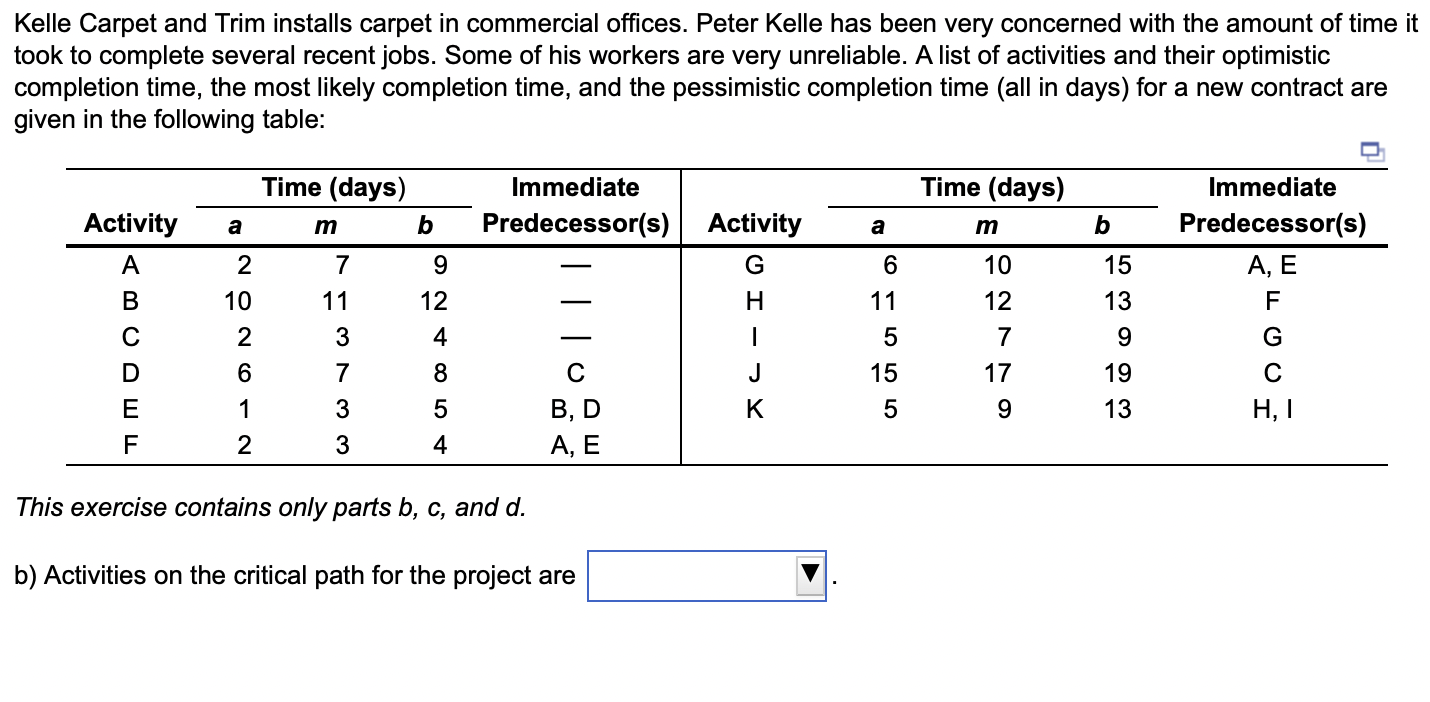Select the pessimistic time 19 for Activity J

[x=1119, y=372]
